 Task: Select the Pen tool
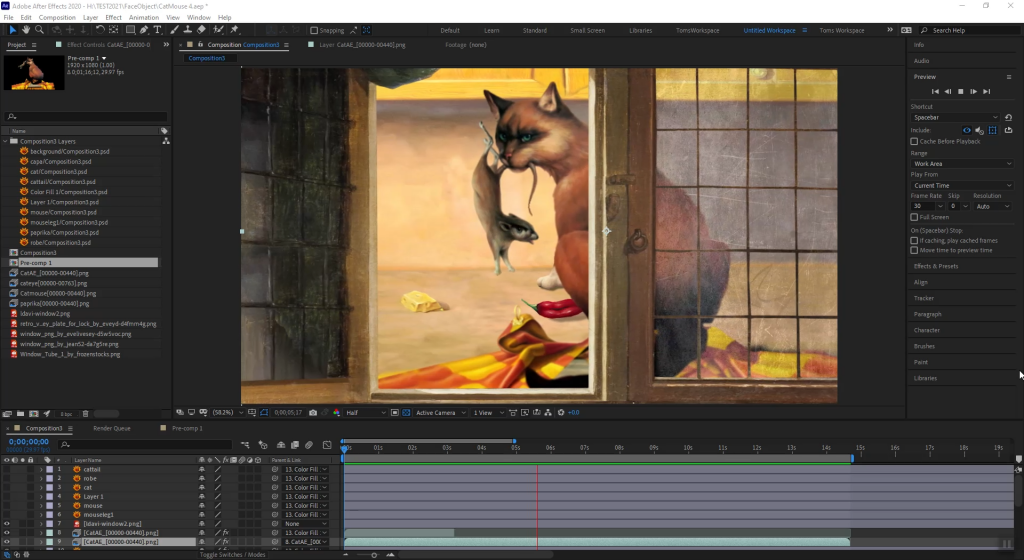point(144,30)
